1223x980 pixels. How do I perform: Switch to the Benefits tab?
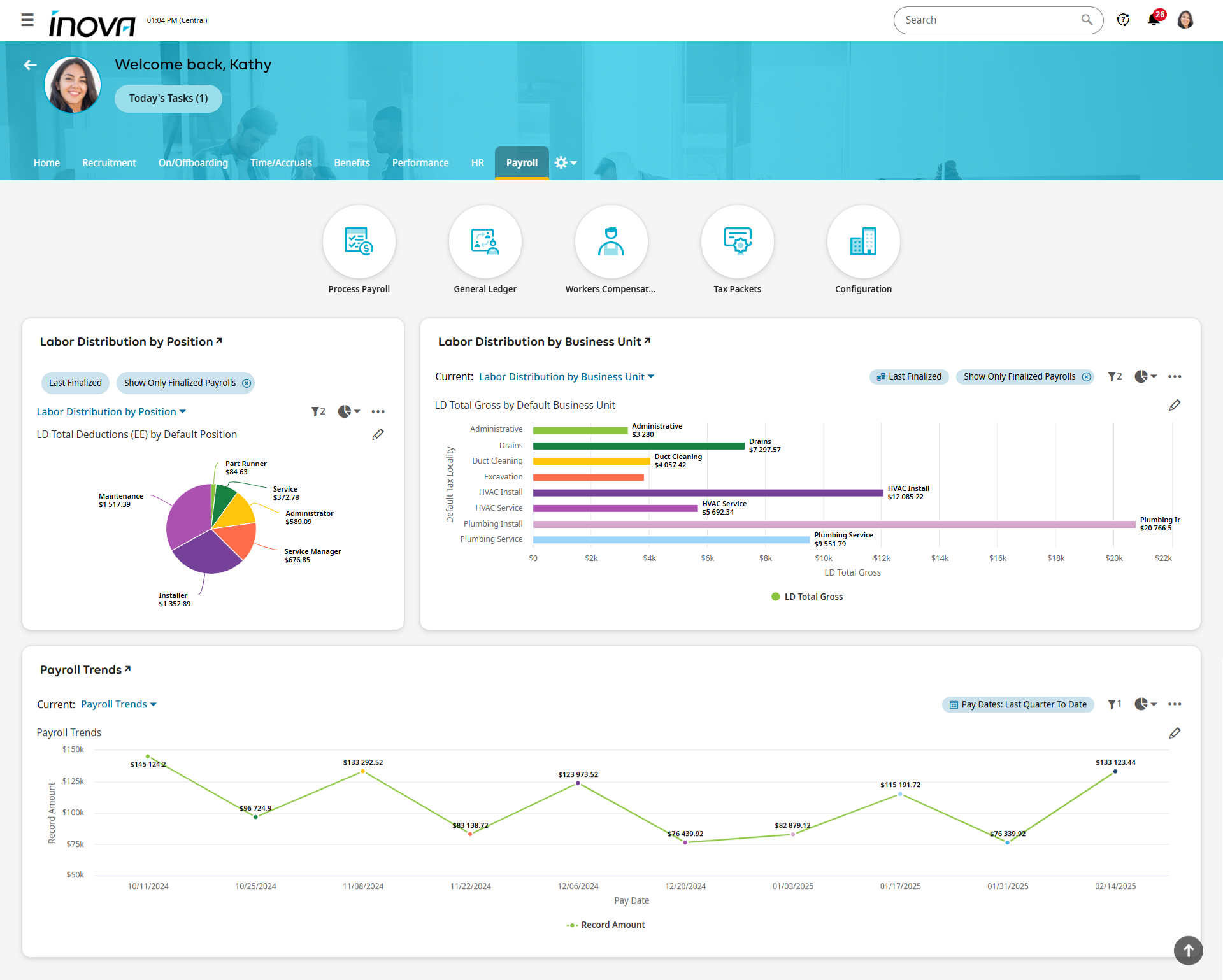pyautogui.click(x=352, y=163)
